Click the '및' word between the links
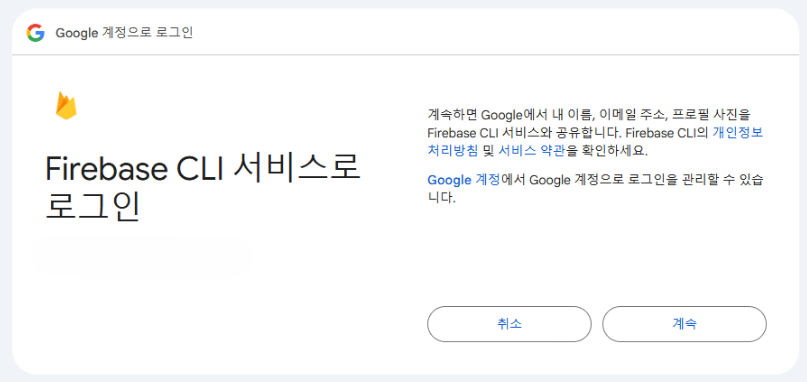 tap(488, 151)
